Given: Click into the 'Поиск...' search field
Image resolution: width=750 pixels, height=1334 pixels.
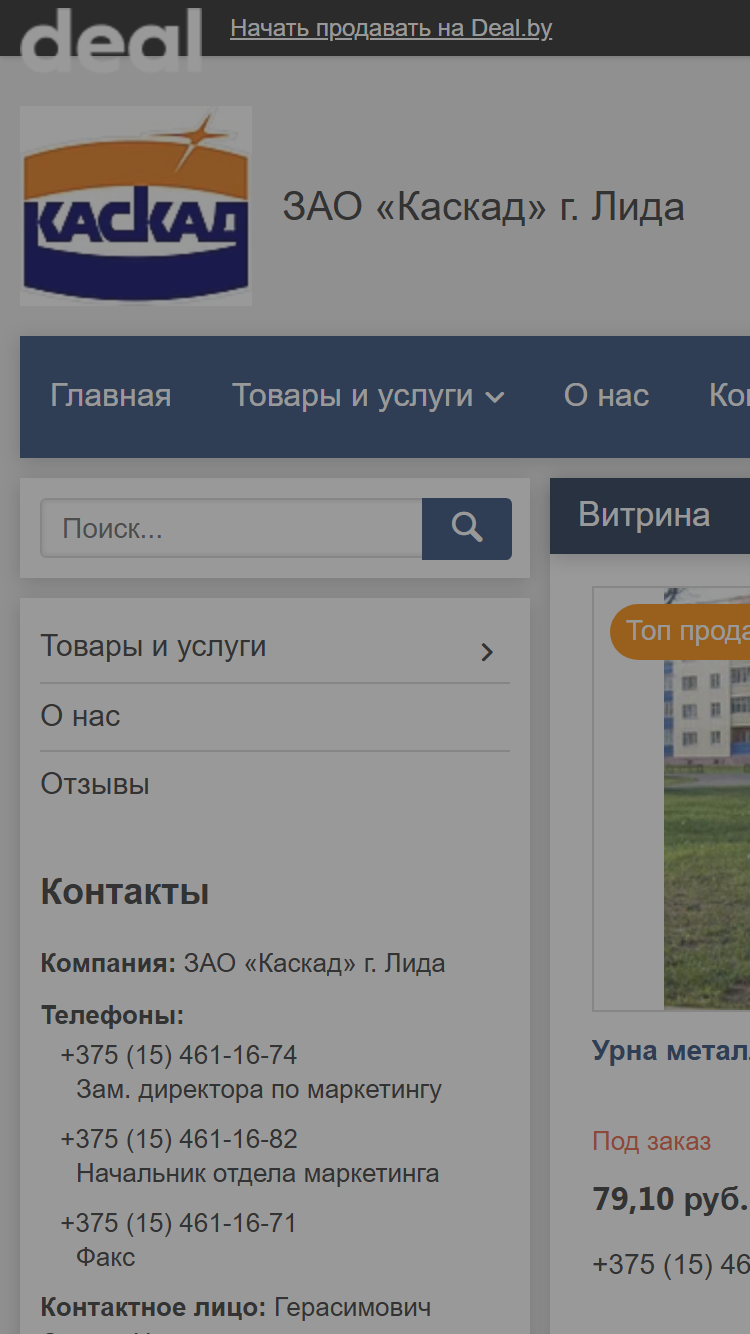Looking at the screenshot, I should [x=231, y=528].
